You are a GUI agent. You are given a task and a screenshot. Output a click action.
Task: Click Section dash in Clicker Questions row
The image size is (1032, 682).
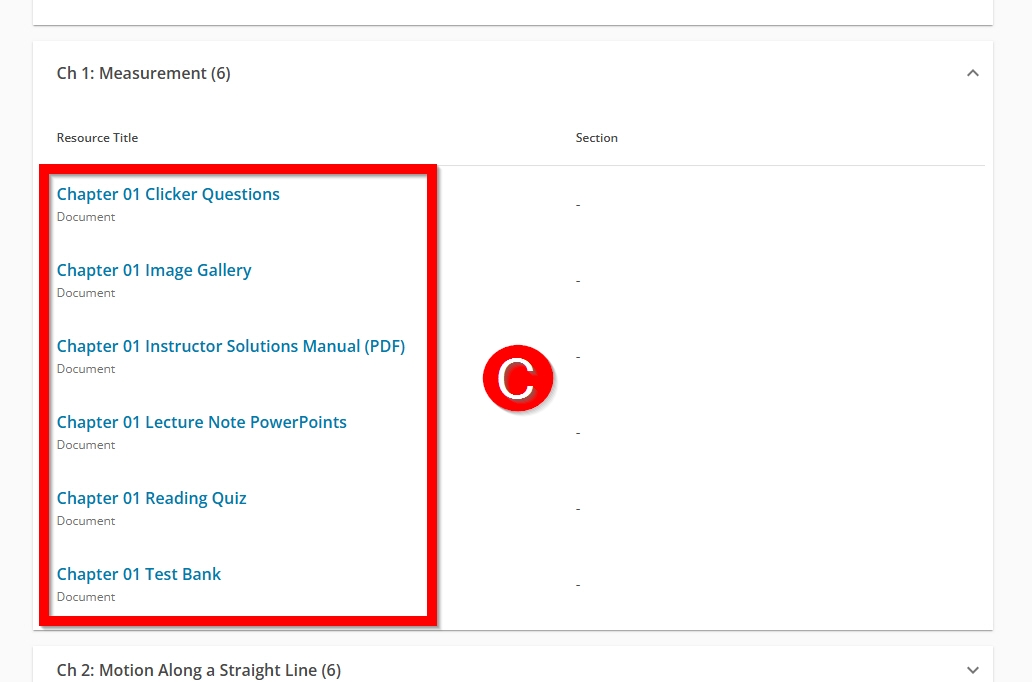[578, 205]
